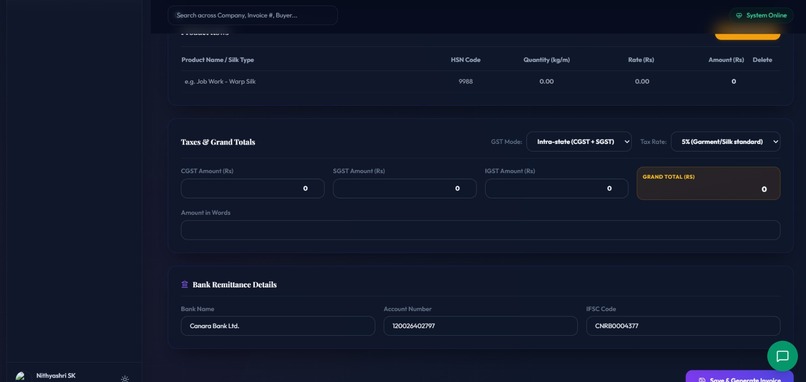Click the Rate (Rs) column header

click(x=641, y=60)
